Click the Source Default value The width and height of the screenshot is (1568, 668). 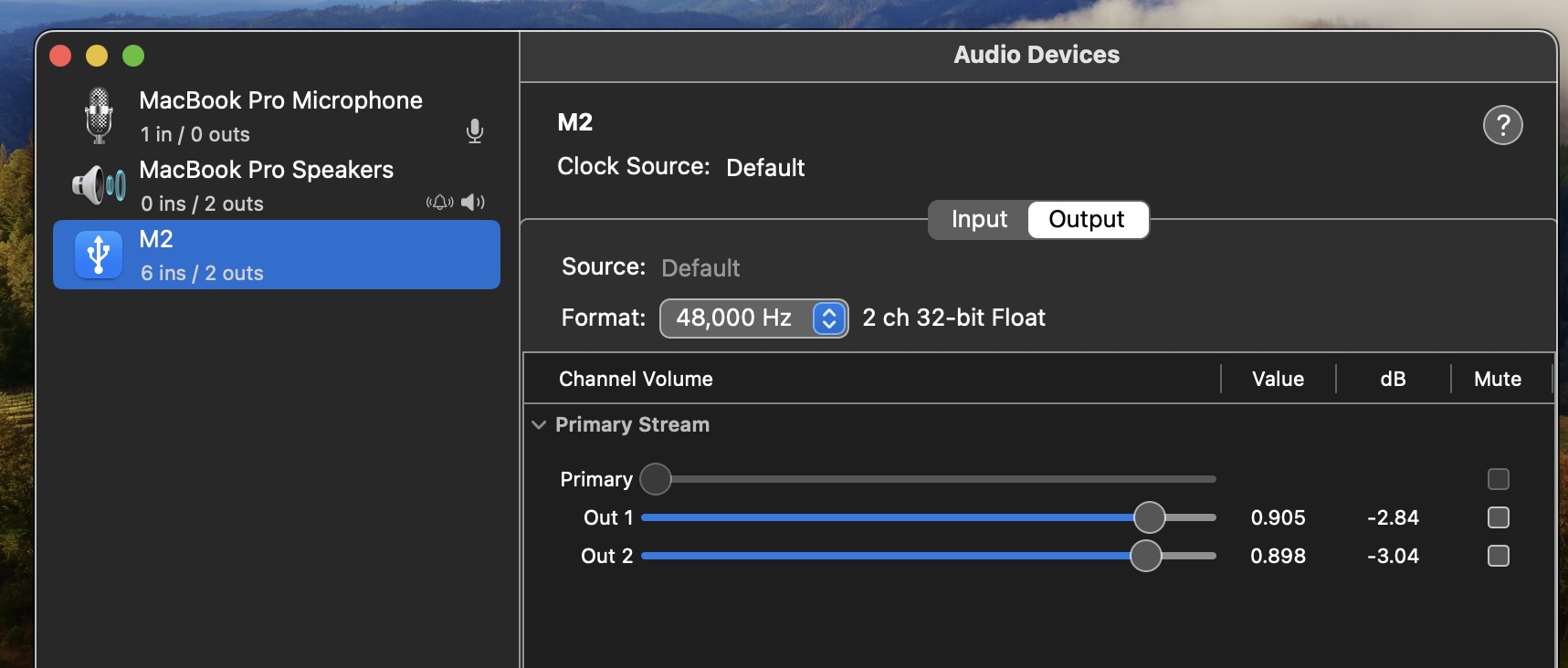(700, 268)
